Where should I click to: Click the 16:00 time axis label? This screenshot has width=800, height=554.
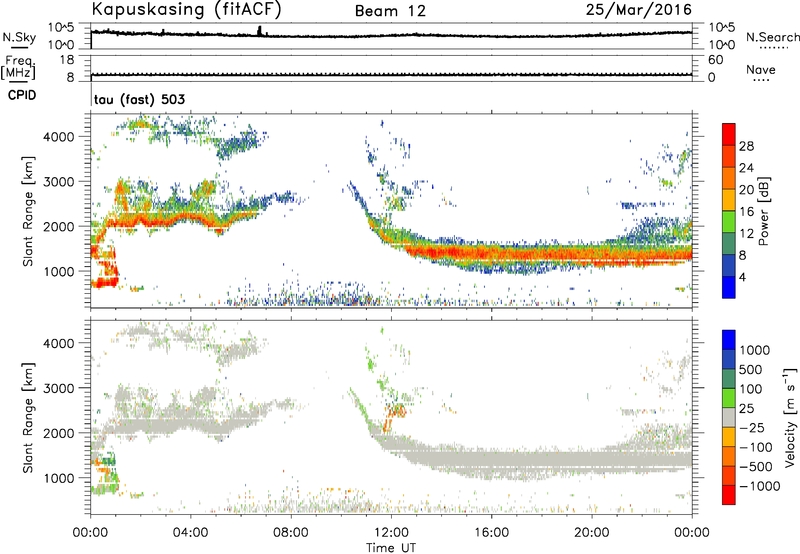[491, 533]
